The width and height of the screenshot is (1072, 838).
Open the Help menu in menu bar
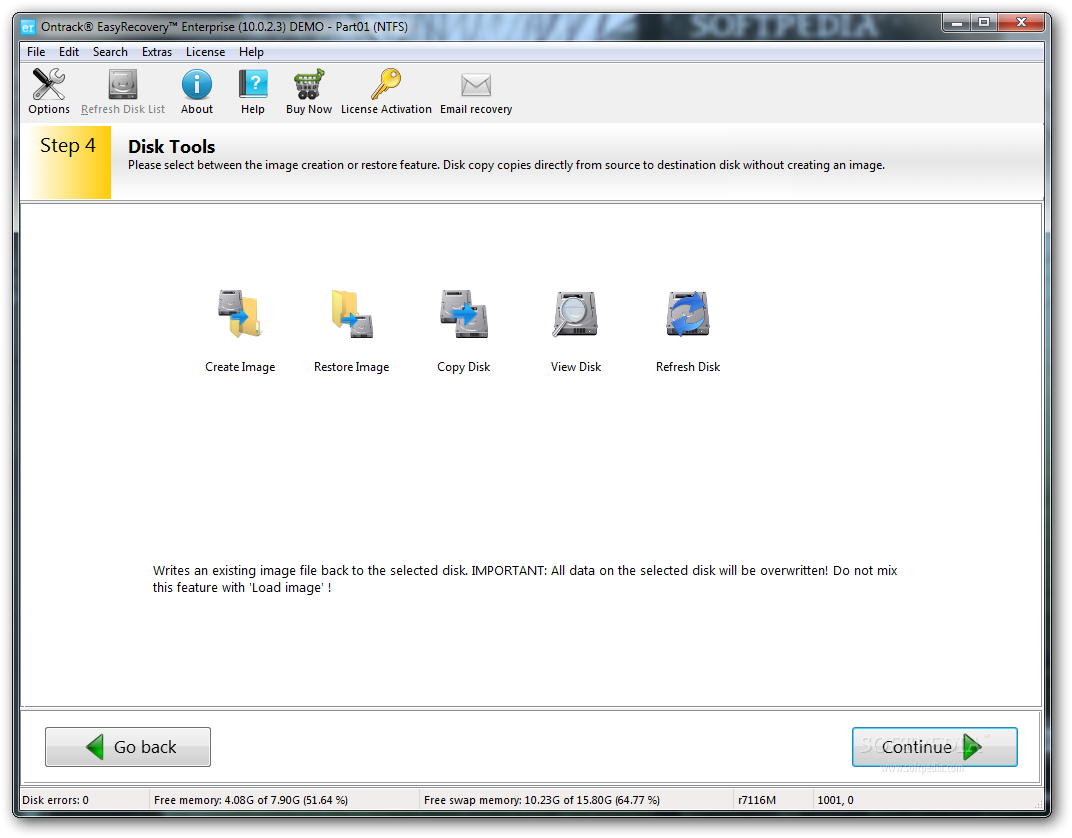click(x=251, y=52)
